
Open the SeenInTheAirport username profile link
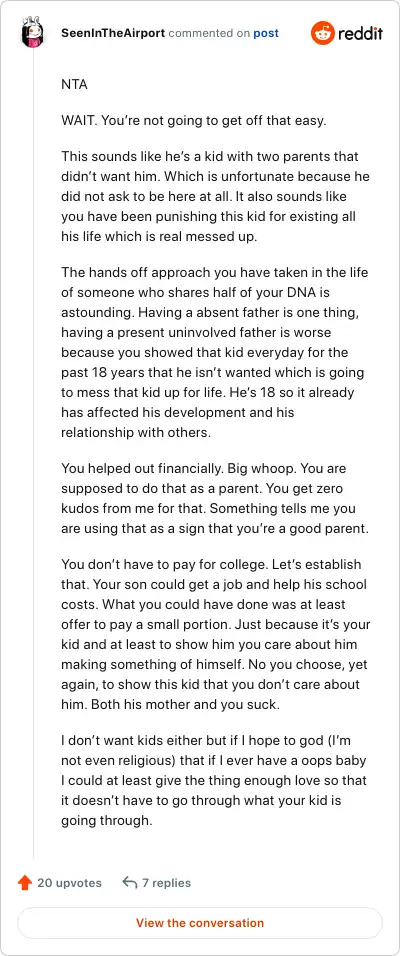[x=113, y=33]
